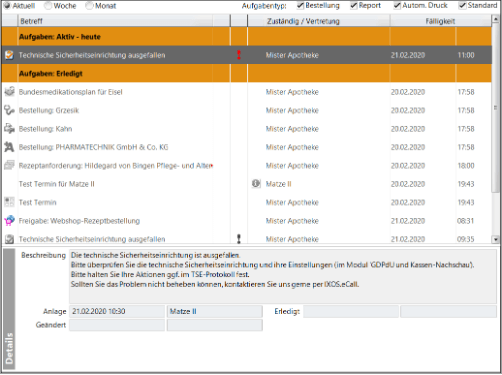Sort by Fälligkeit column header

point(440,21)
